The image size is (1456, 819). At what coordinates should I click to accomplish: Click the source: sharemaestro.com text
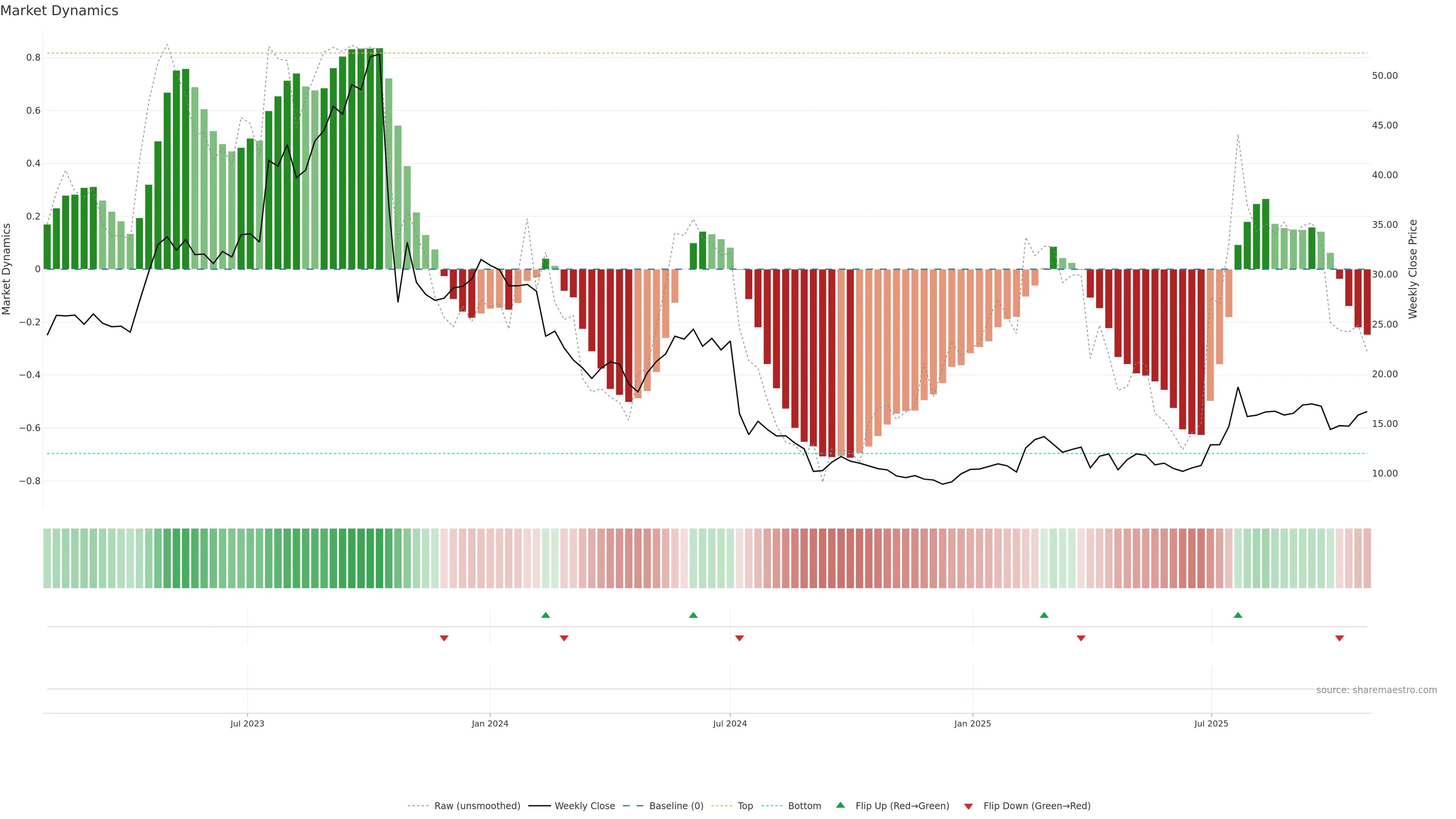point(1376,690)
